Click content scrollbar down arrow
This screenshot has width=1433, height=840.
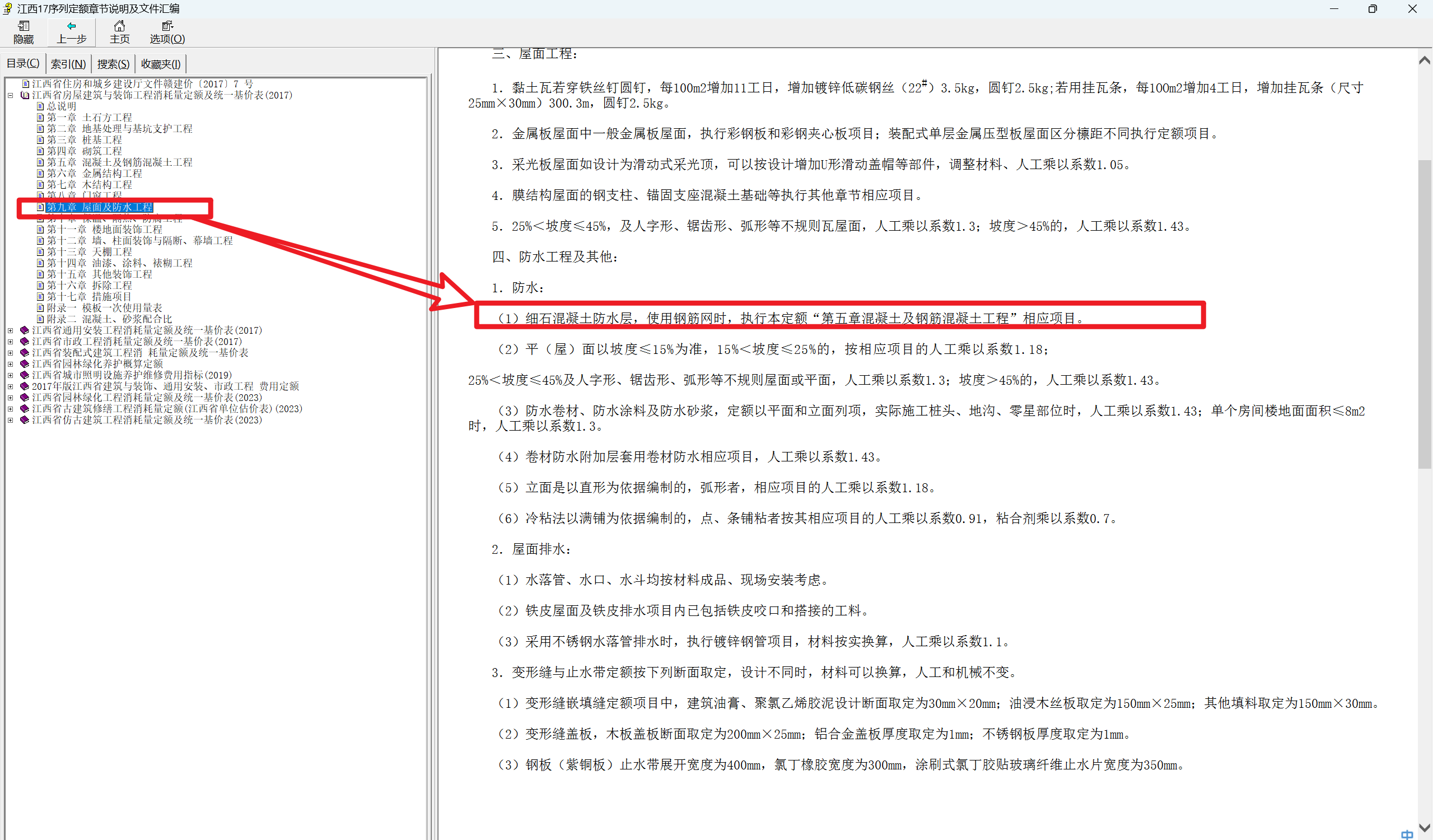[x=1425, y=828]
